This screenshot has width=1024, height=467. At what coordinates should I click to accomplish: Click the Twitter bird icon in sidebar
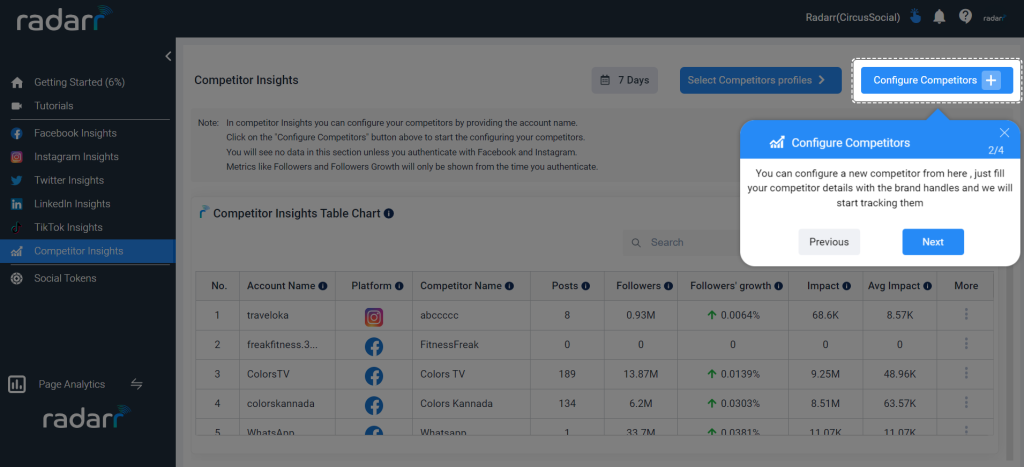coord(17,180)
